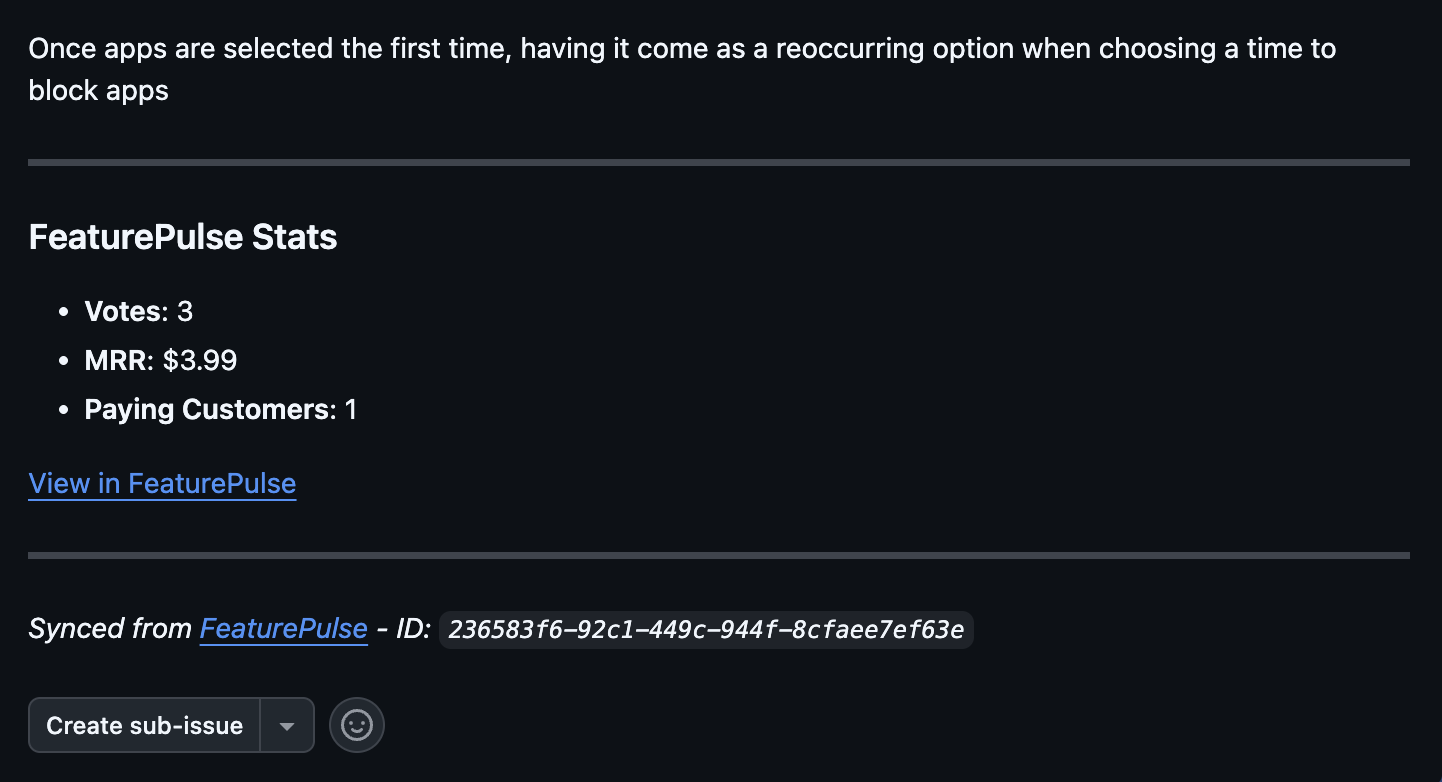Click the Create sub-issue button
Image resolution: width=1442 pixels, height=782 pixels.
point(145,725)
